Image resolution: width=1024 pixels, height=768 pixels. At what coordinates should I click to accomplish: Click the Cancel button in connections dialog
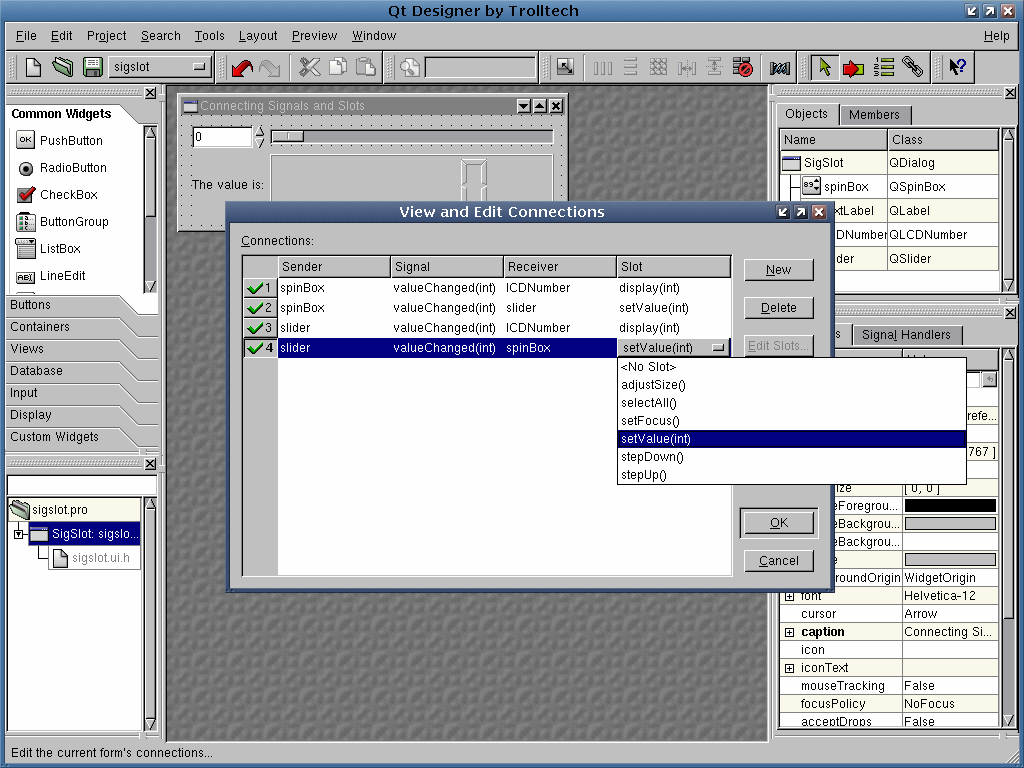[x=778, y=560]
